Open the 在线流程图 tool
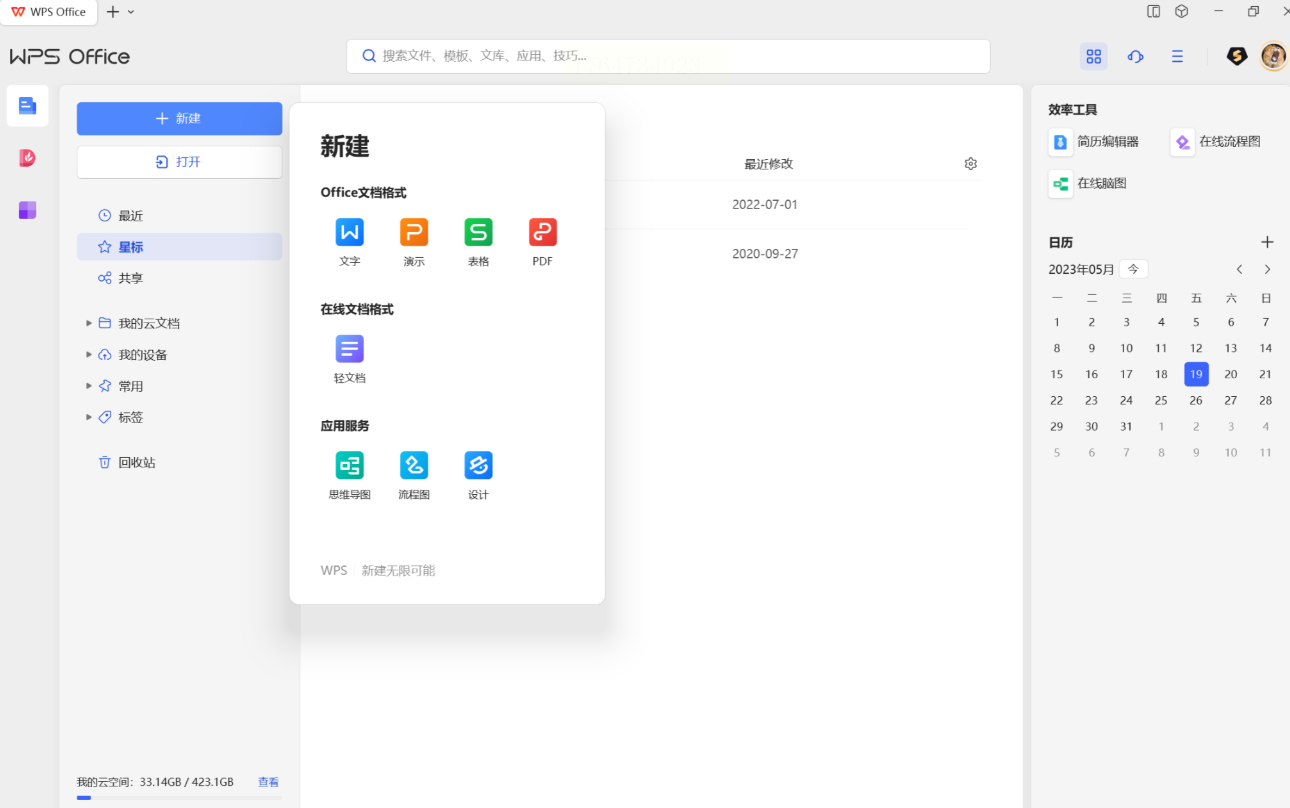1290x808 pixels. tap(1216, 142)
